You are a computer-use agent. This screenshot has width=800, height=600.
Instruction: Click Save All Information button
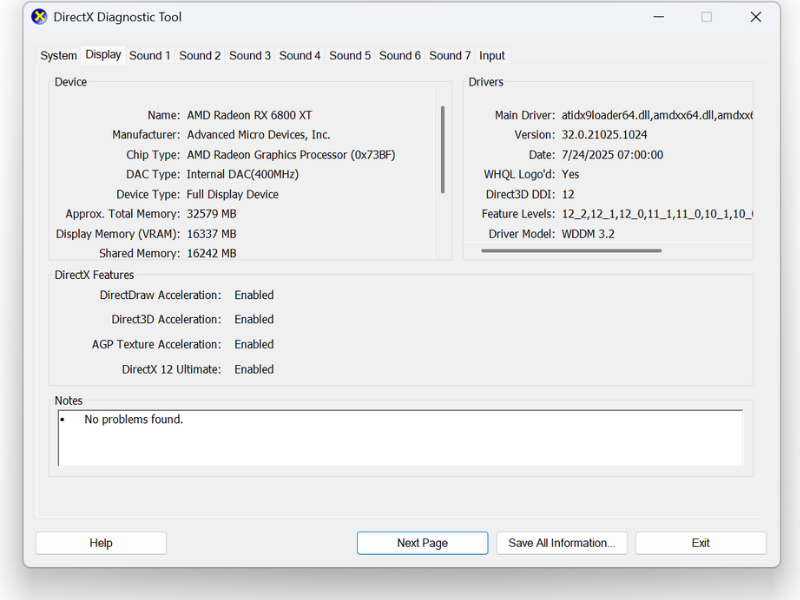pyautogui.click(x=562, y=543)
